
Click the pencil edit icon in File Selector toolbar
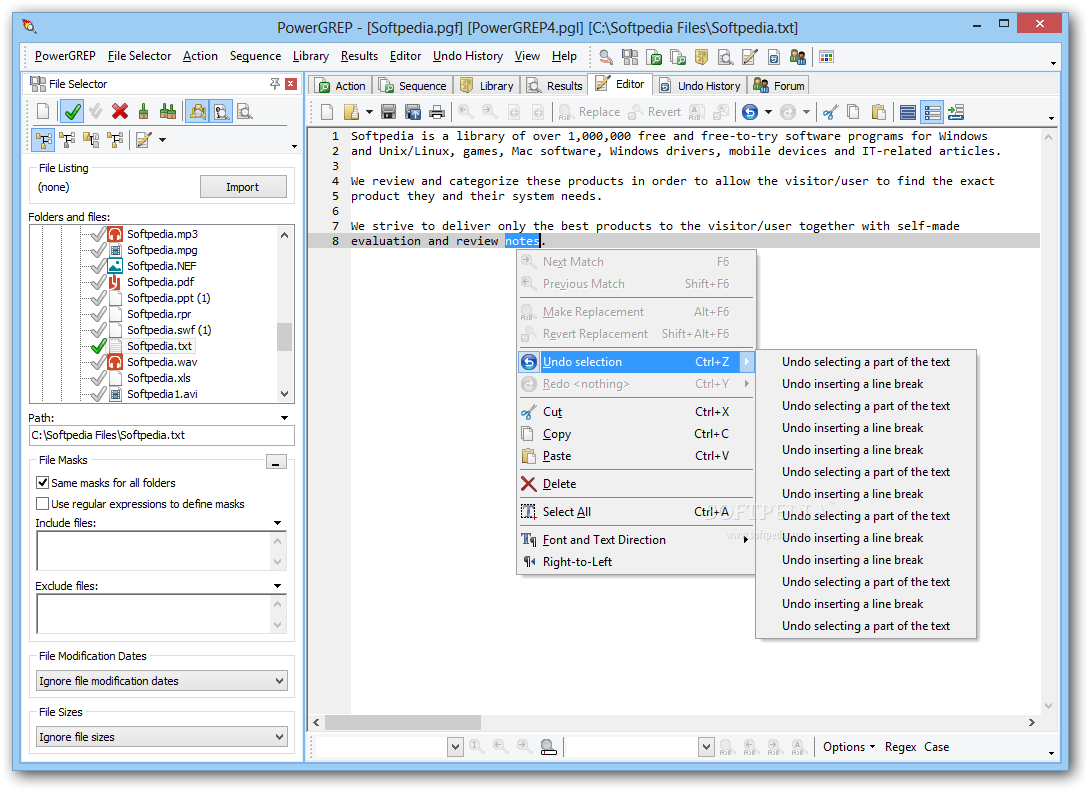coord(144,140)
